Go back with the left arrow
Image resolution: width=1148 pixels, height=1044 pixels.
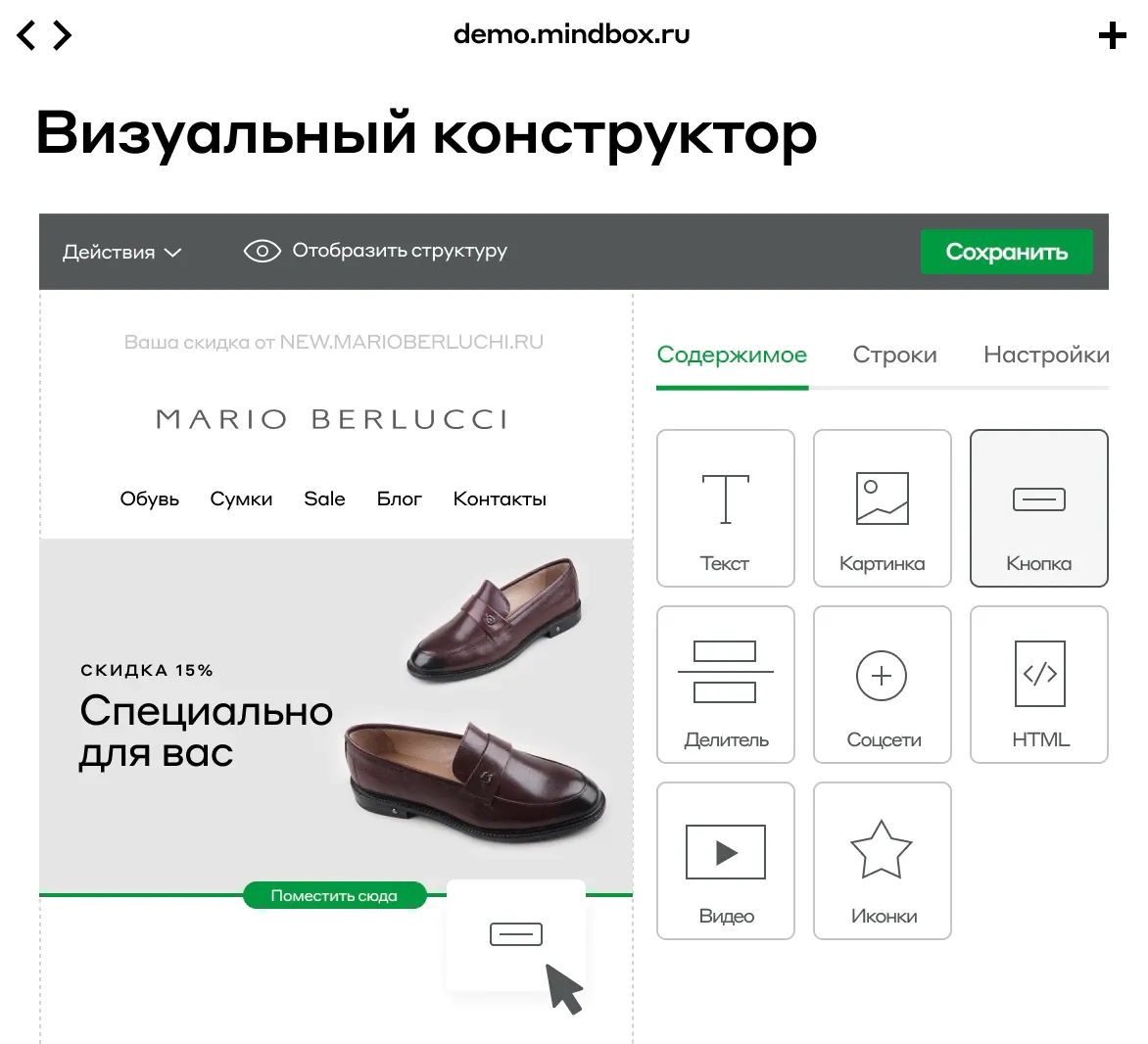[x=26, y=35]
